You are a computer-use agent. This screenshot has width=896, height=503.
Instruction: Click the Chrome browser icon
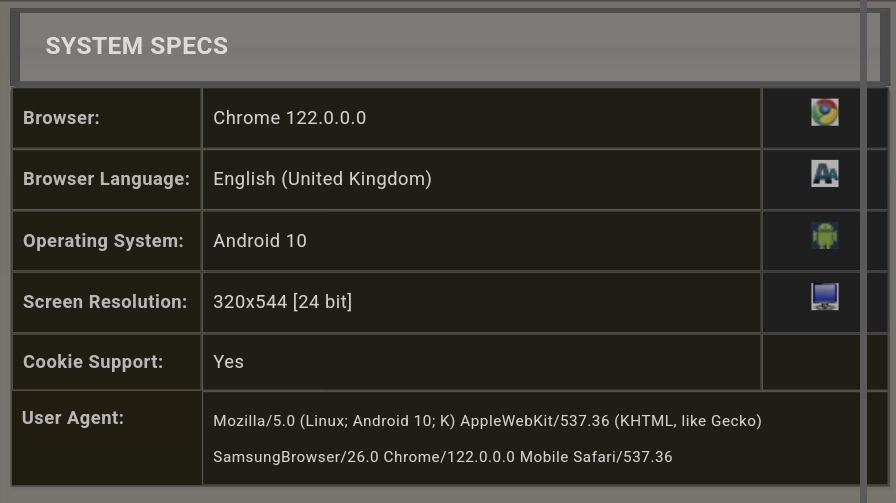(x=824, y=112)
